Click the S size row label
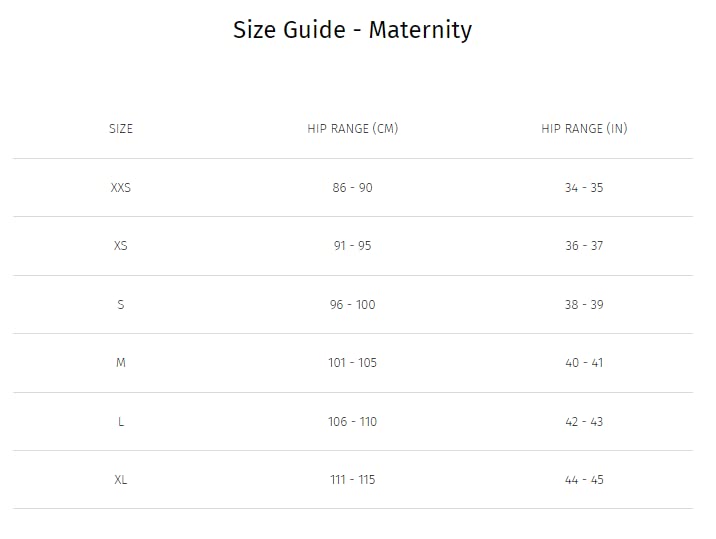 pyautogui.click(x=121, y=304)
